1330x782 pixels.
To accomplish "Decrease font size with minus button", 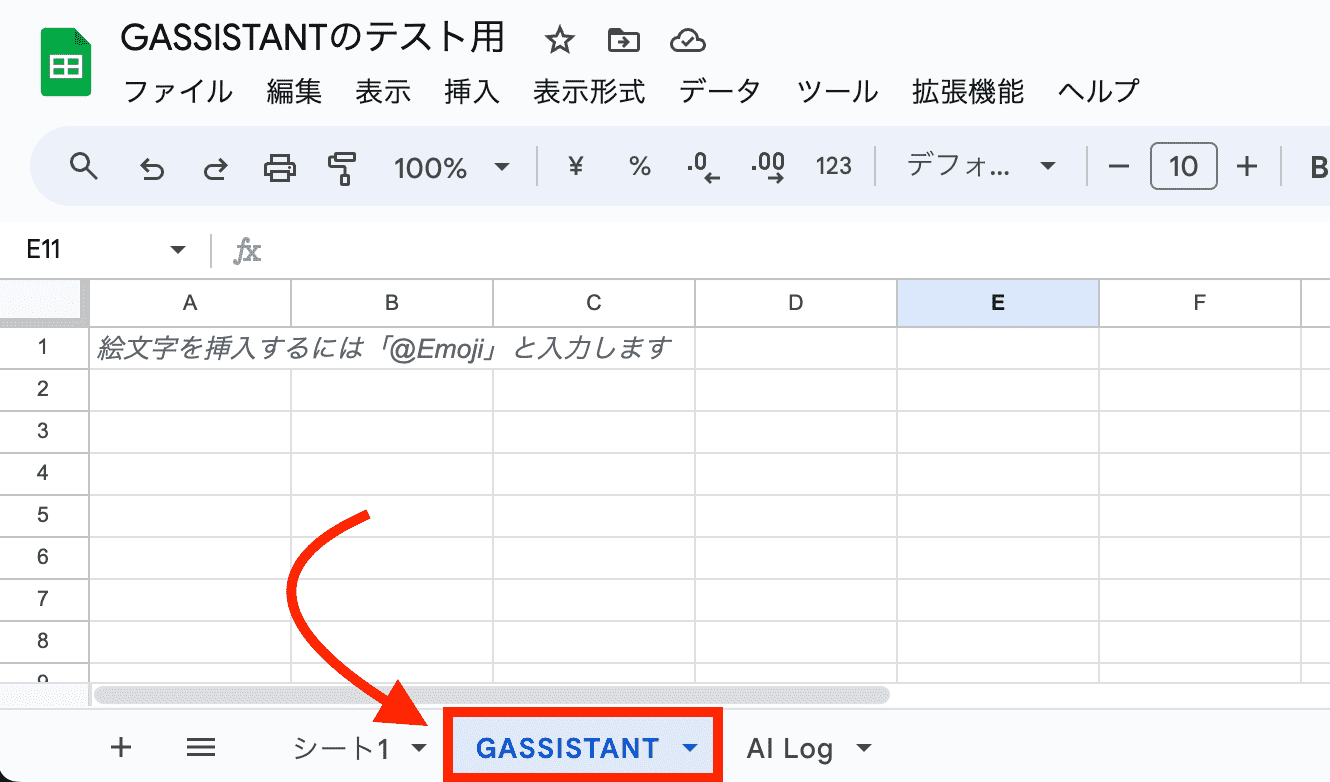I will (x=1119, y=166).
